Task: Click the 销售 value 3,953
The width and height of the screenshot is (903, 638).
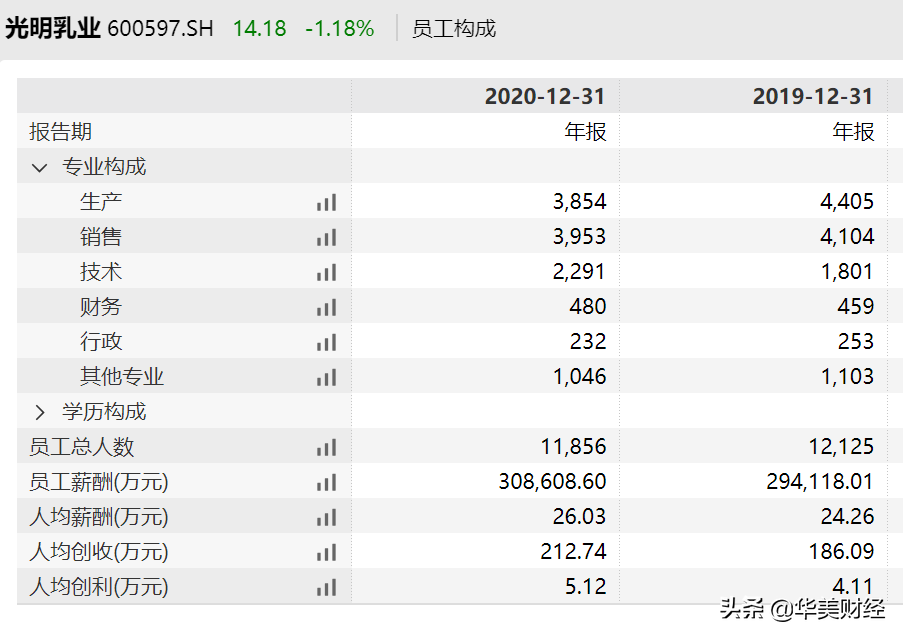Action: 579,237
